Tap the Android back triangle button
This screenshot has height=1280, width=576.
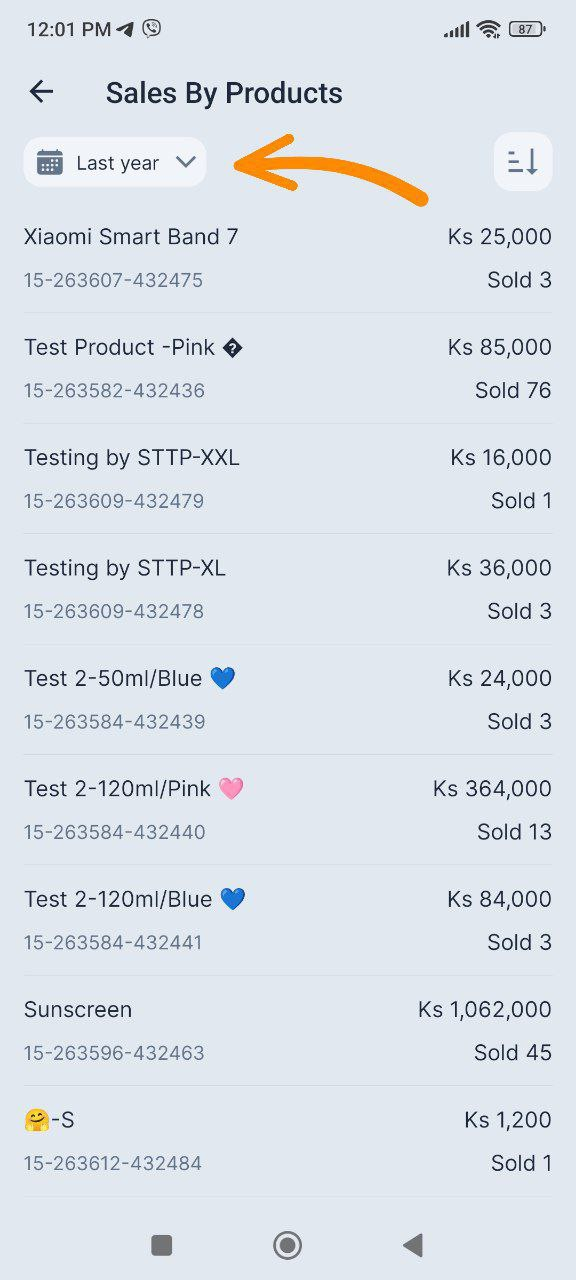[x=413, y=1244]
